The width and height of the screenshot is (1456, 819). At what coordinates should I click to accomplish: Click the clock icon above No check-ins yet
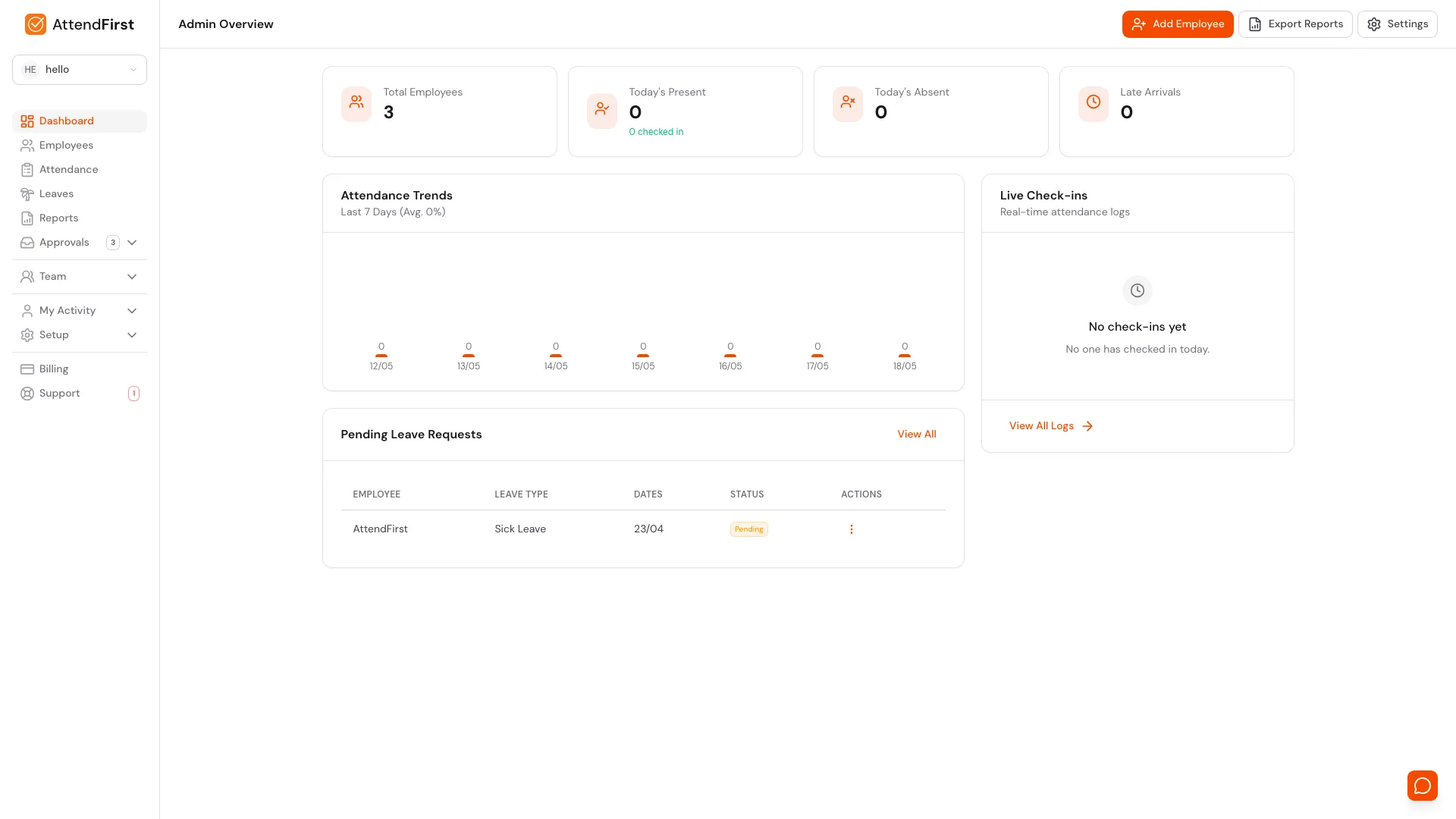(x=1137, y=290)
